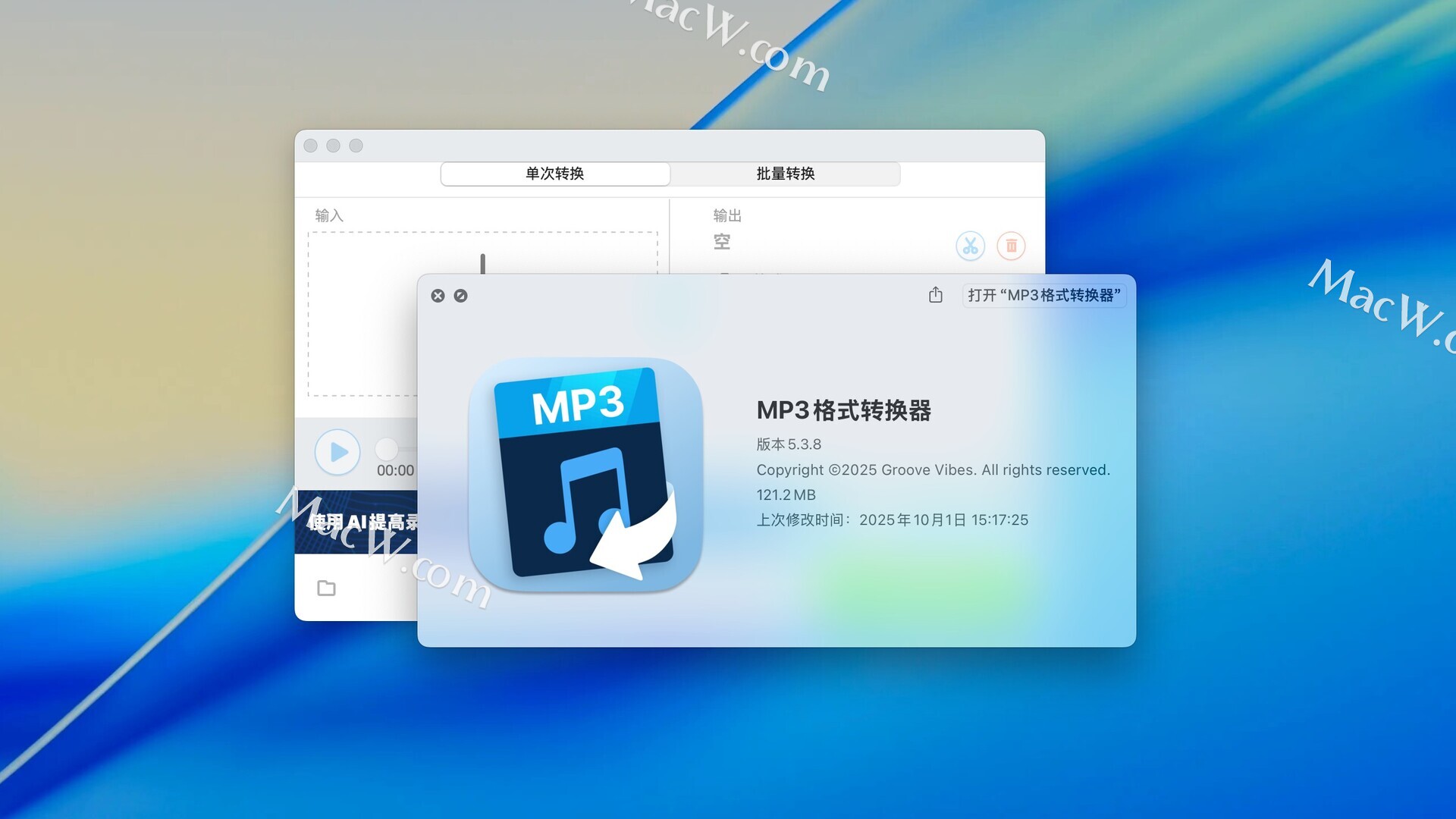
Task: Click the scissors trim icon
Action: (970, 246)
